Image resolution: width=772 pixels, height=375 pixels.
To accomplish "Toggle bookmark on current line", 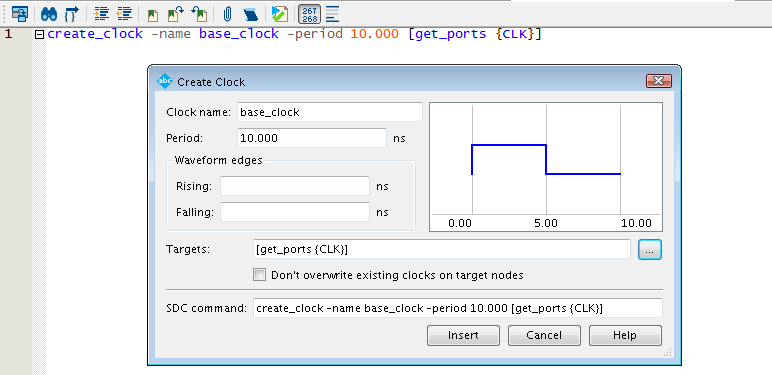I will (153, 15).
